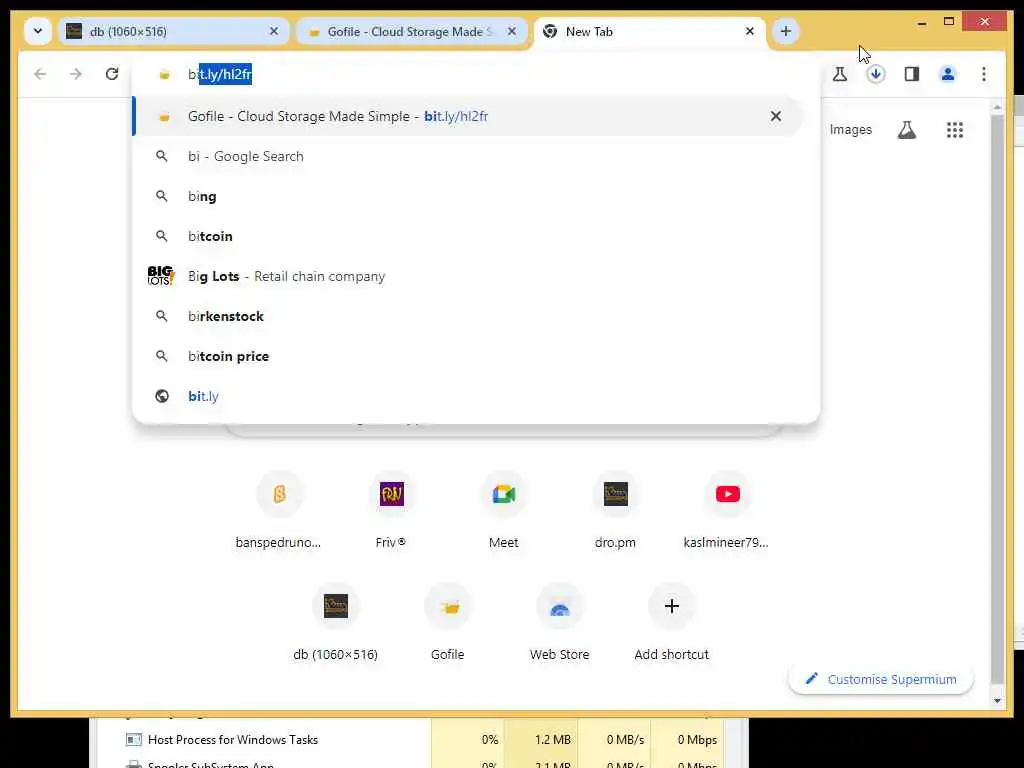Click the browser forward arrow
The image size is (1024, 768).
pos(76,74)
